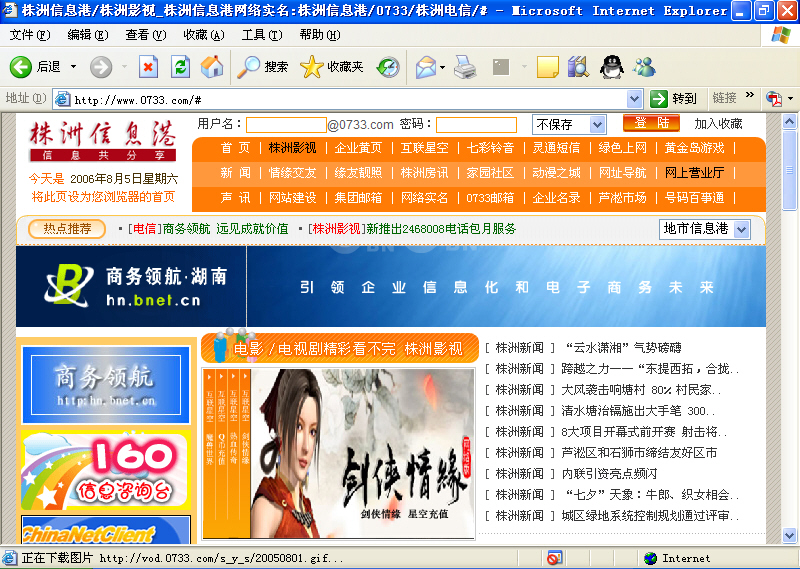Image resolution: width=800 pixels, height=569 pixels.
Task: Open the Edit button dropdown arrow
Action: point(524,67)
